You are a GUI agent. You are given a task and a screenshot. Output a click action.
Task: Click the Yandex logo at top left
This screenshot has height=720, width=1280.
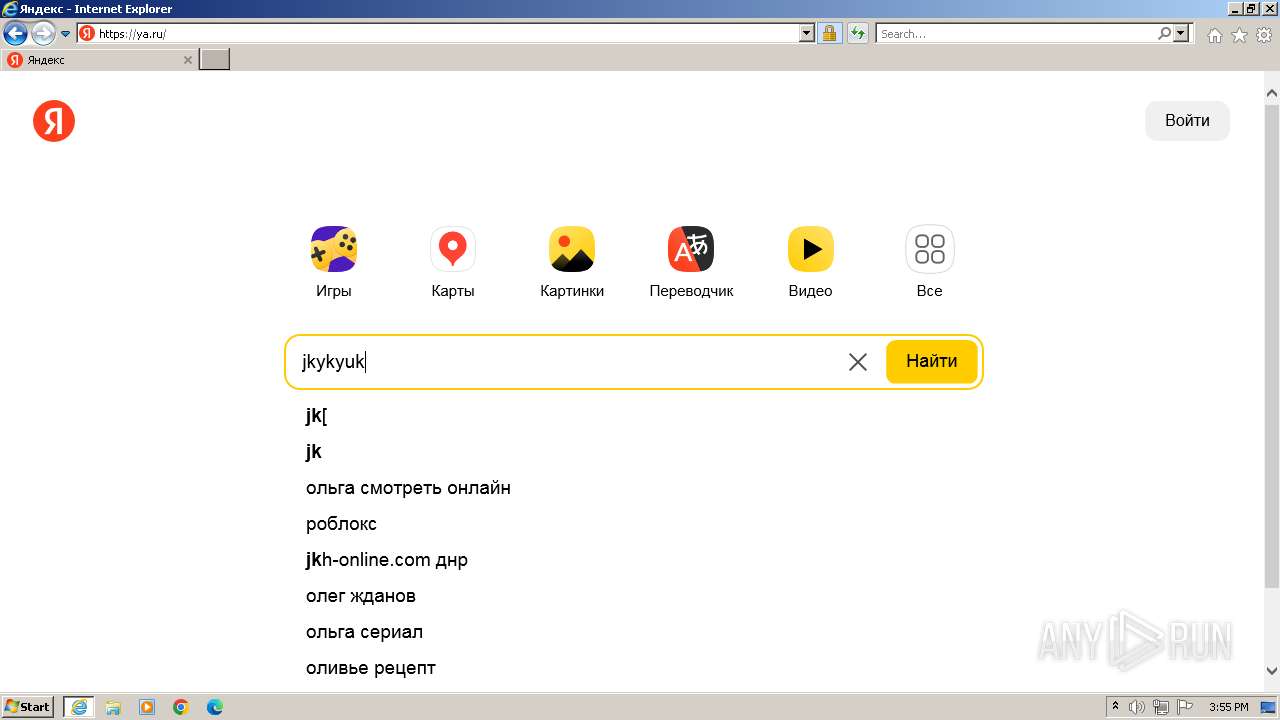54,121
